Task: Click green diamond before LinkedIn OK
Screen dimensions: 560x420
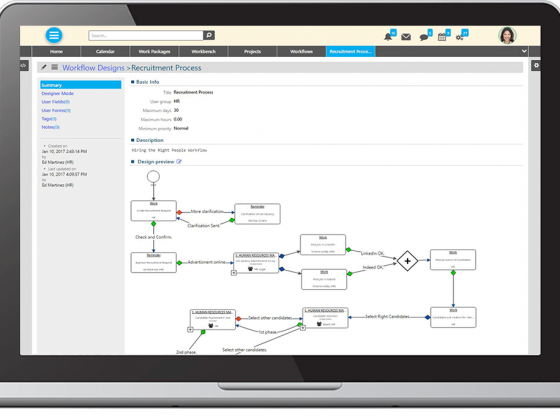Action: [x=349, y=250]
